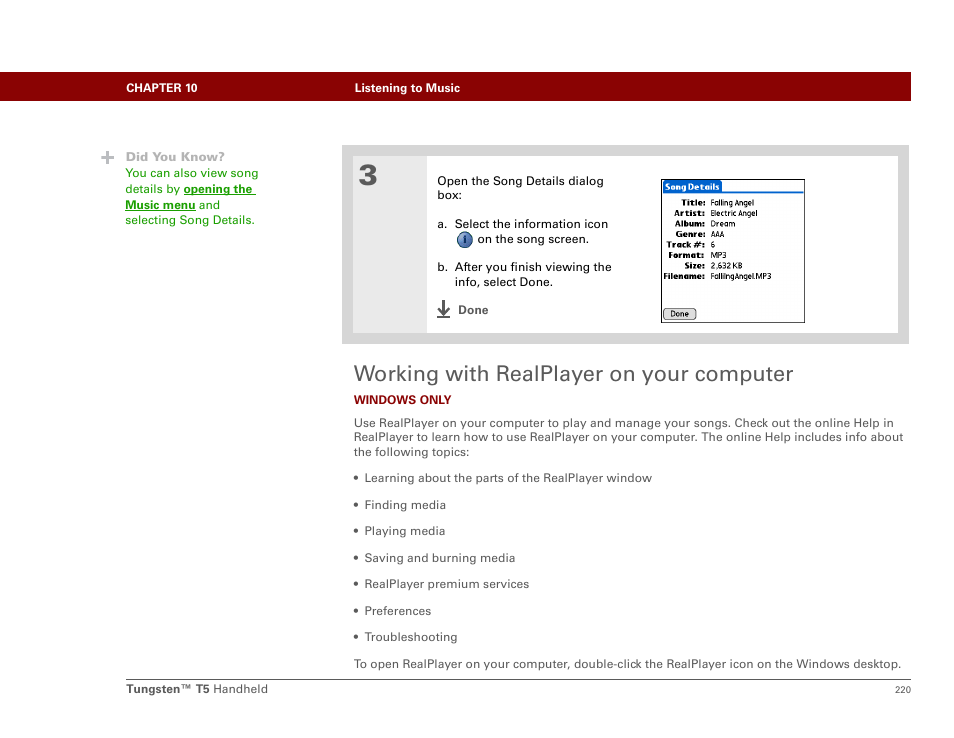The height and width of the screenshot is (738, 954).
Task: Select the Song Details dialog screenshot
Action: click(733, 251)
